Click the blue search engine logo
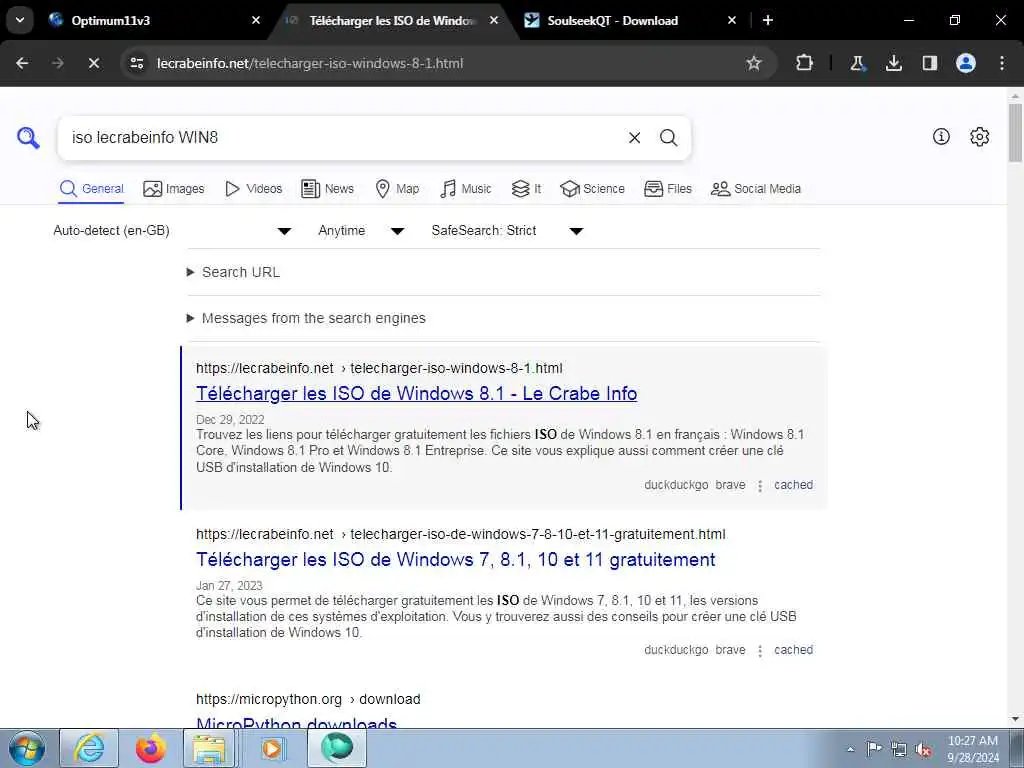 (28, 138)
